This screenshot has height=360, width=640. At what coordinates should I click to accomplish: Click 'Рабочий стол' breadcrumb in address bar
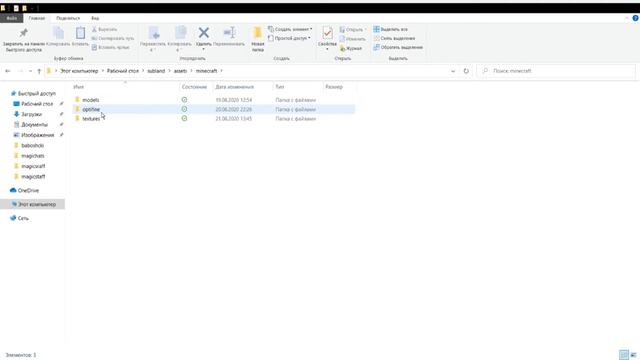click(x=123, y=71)
